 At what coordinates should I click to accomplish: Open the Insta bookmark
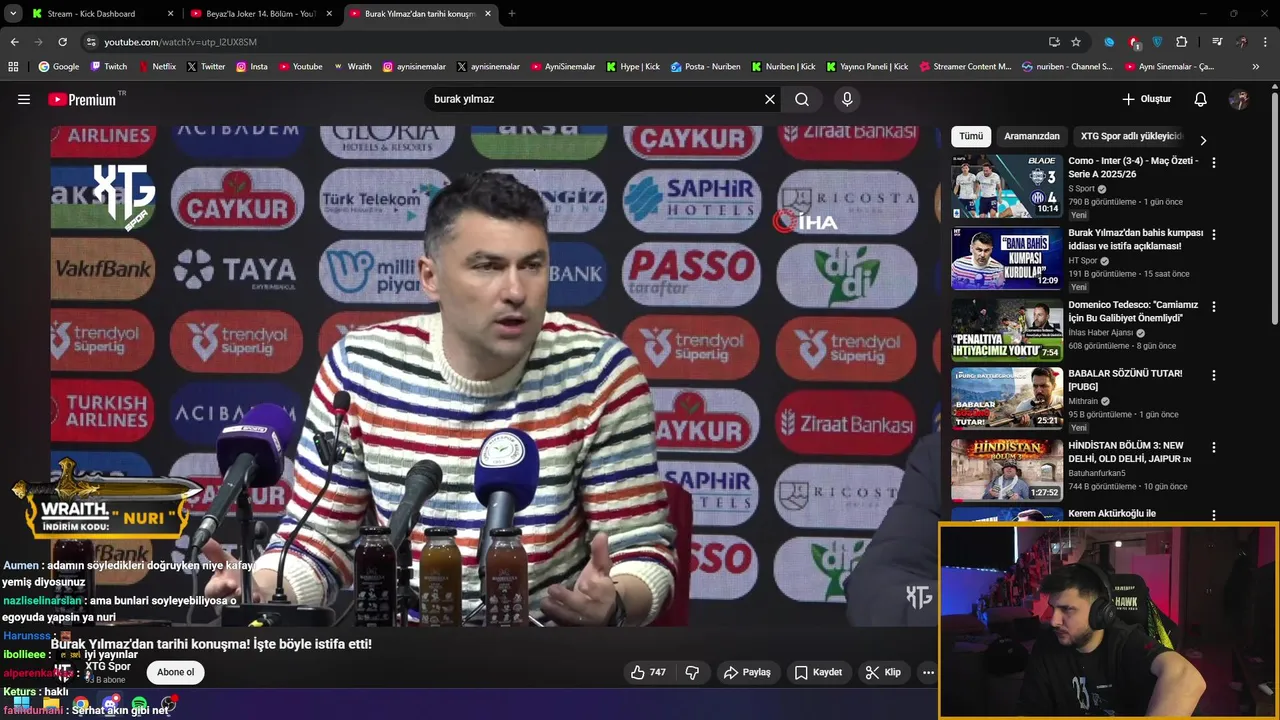[x=252, y=67]
